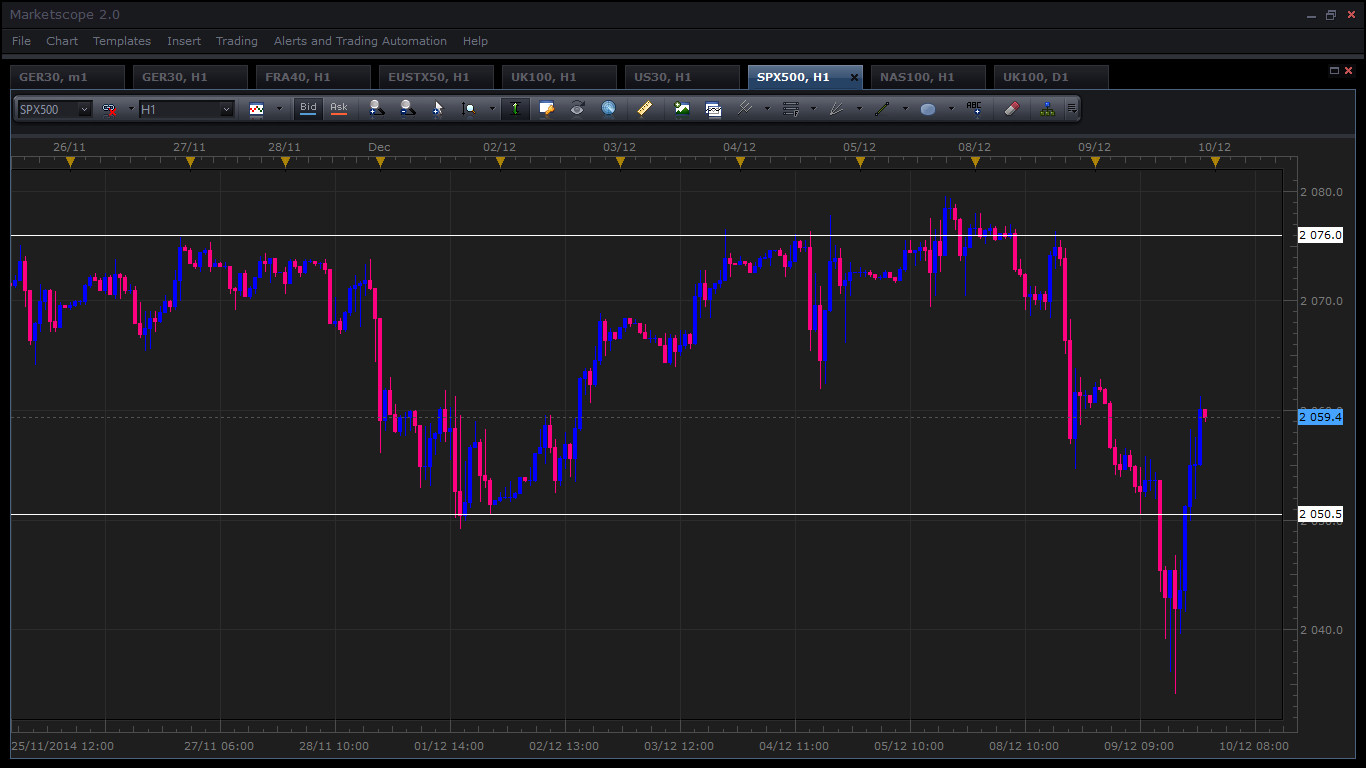1366x768 pixels.
Task: Click the eye view icon
Action: tap(577, 109)
